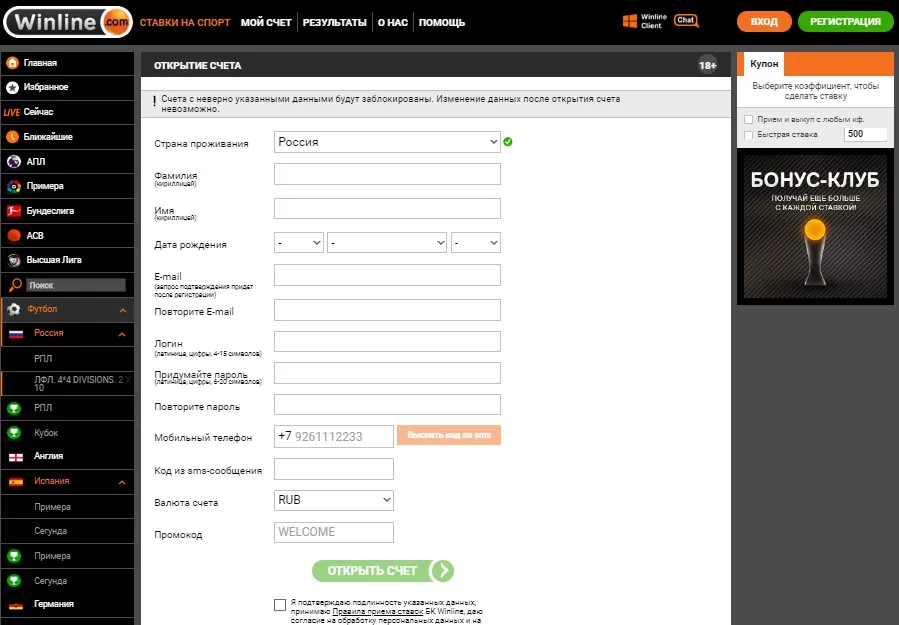This screenshot has height=625, width=899.
Task: Open the Winline Client Windows icon
Action: [630, 21]
